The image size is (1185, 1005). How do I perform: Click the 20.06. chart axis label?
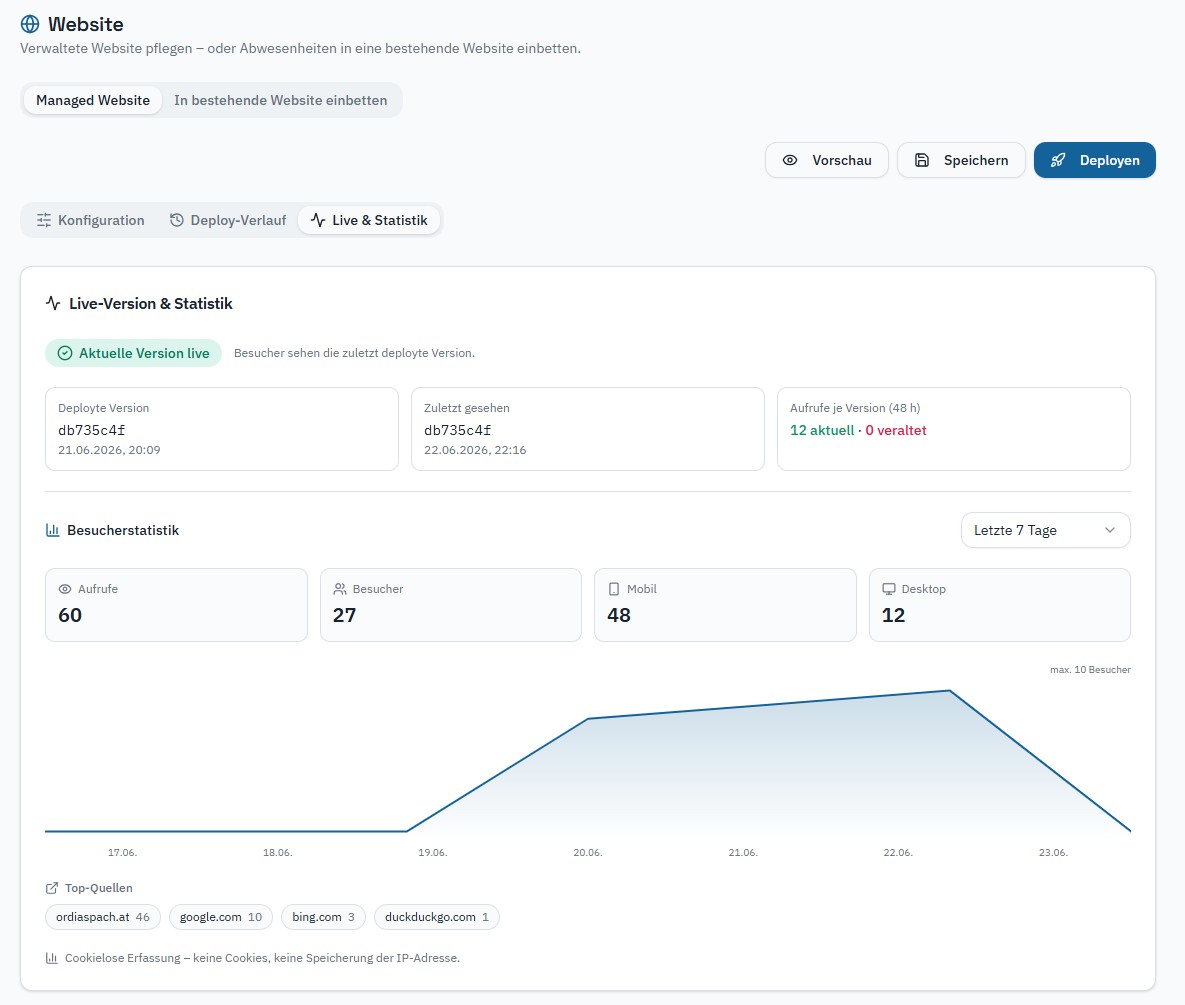588,852
